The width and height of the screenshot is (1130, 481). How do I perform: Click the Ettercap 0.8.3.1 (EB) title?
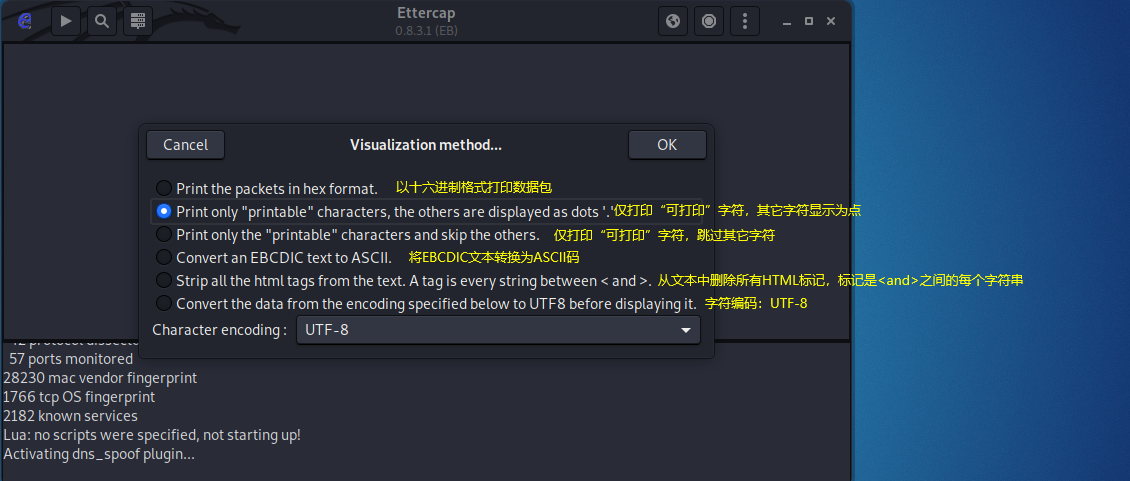[427, 21]
